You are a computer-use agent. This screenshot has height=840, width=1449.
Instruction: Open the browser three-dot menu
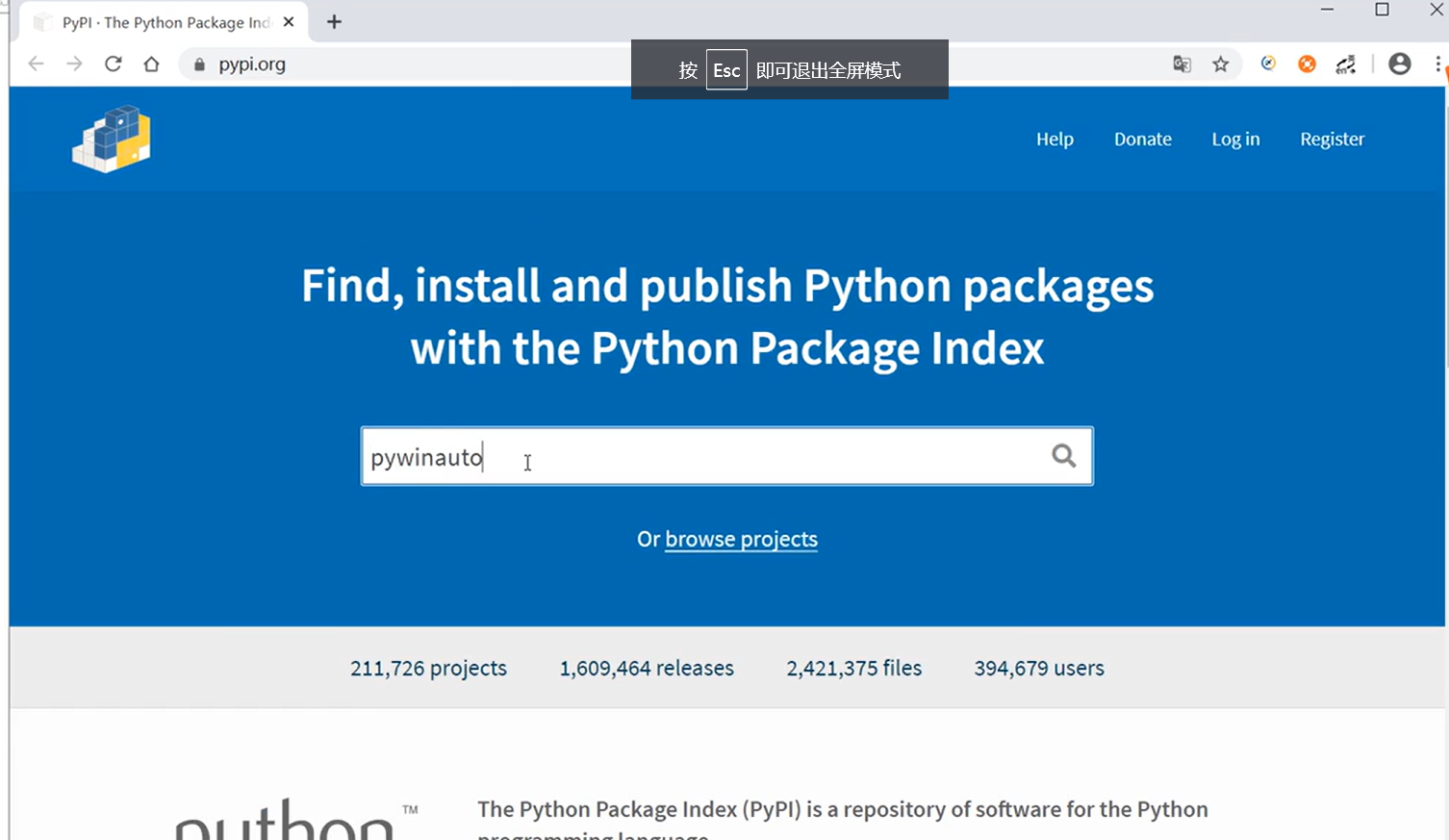point(1438,64)
